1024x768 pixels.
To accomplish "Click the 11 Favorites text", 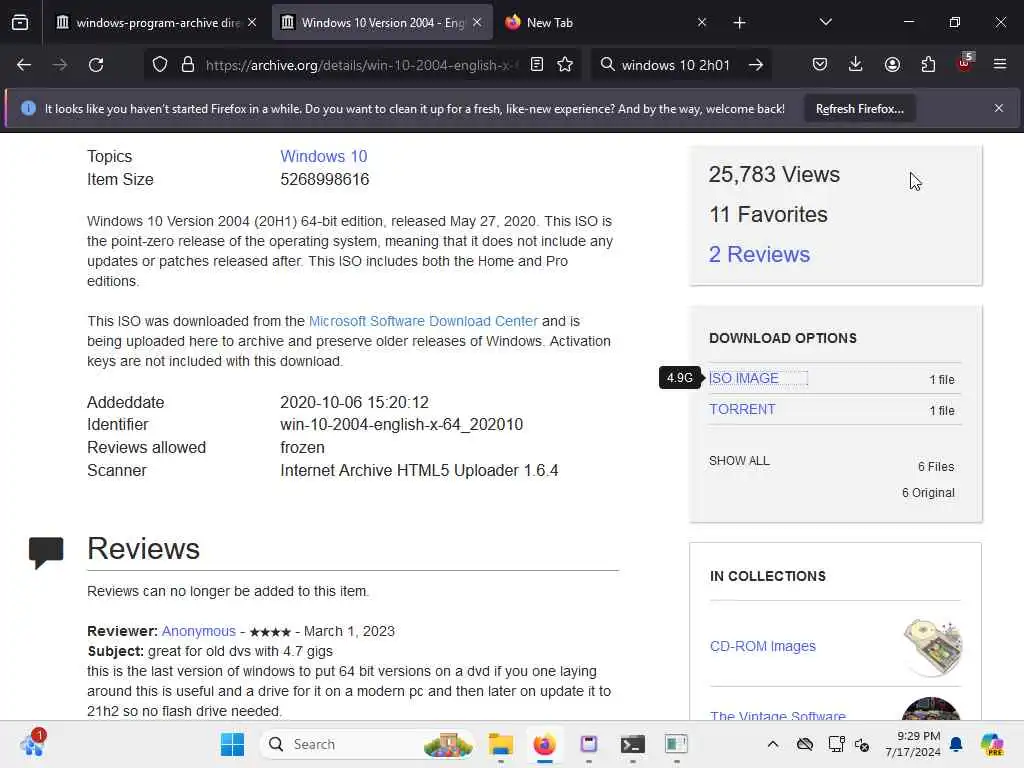I will point(768,214).
